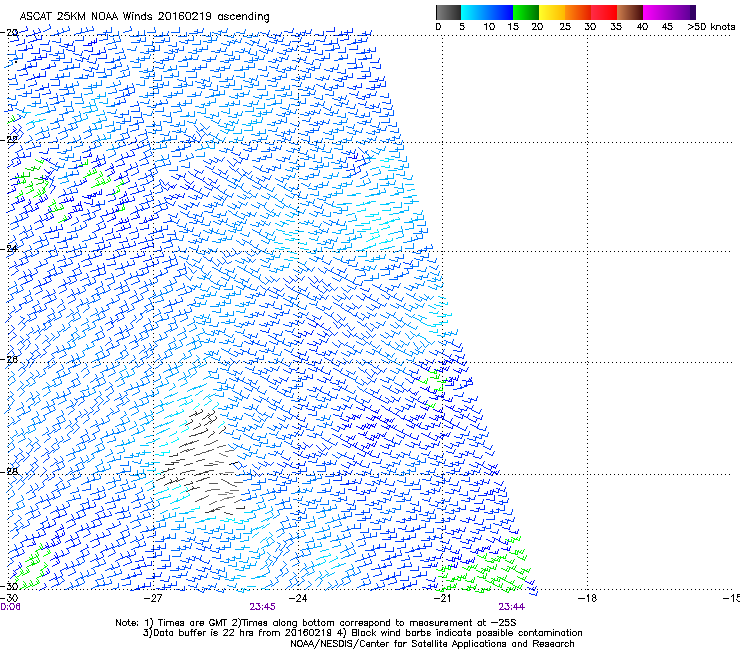Pick the red 30-35 knots legend swatch

pyautogui.click(x=604, y=12)
